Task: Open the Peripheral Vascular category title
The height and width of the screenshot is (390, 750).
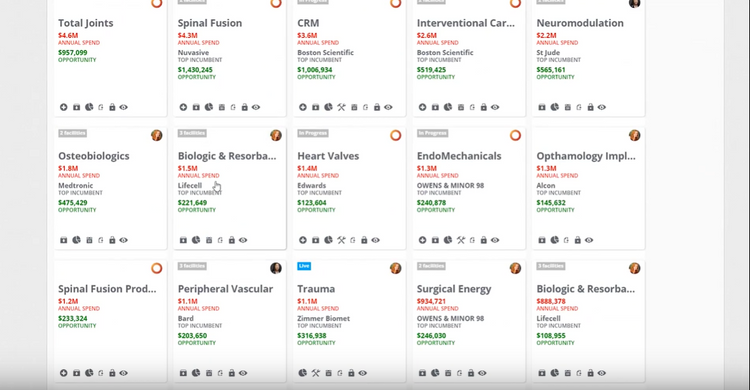Action: pos(225,289)
